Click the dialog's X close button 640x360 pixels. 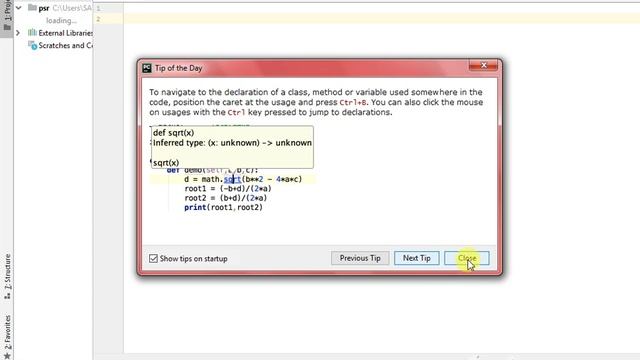click(483, 65)
